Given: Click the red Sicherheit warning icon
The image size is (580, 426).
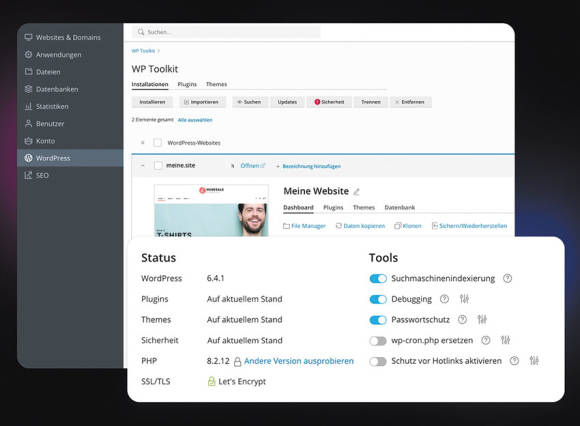Looking at the screenshot, I should click(317, 102).
